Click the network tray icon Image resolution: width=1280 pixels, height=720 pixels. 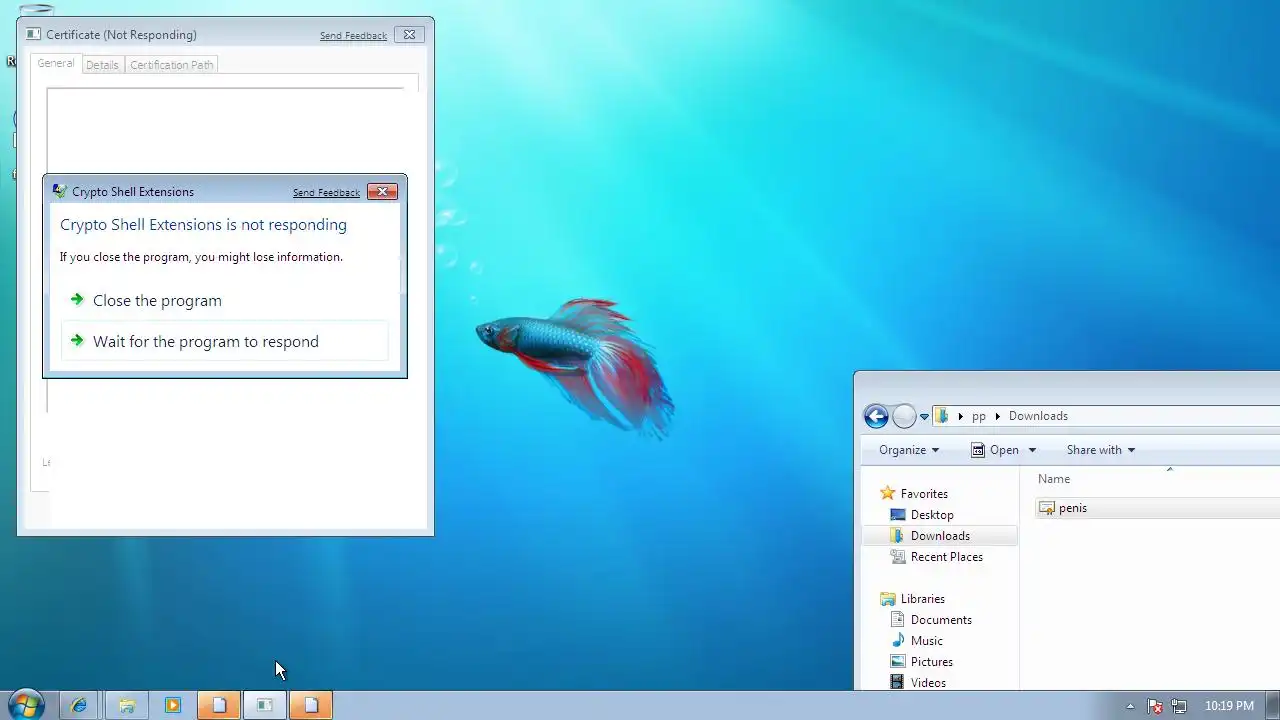(x=1179, y=706)
